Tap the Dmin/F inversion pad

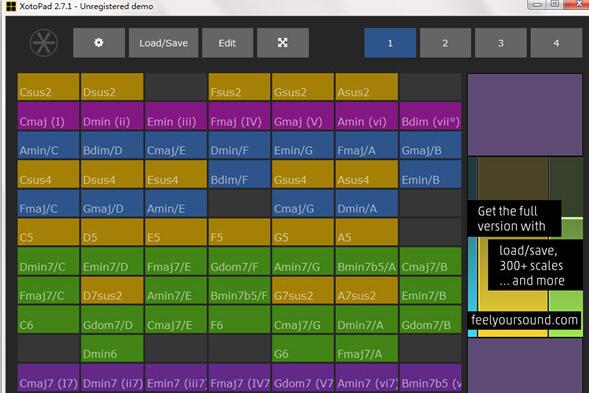[239, 145]
